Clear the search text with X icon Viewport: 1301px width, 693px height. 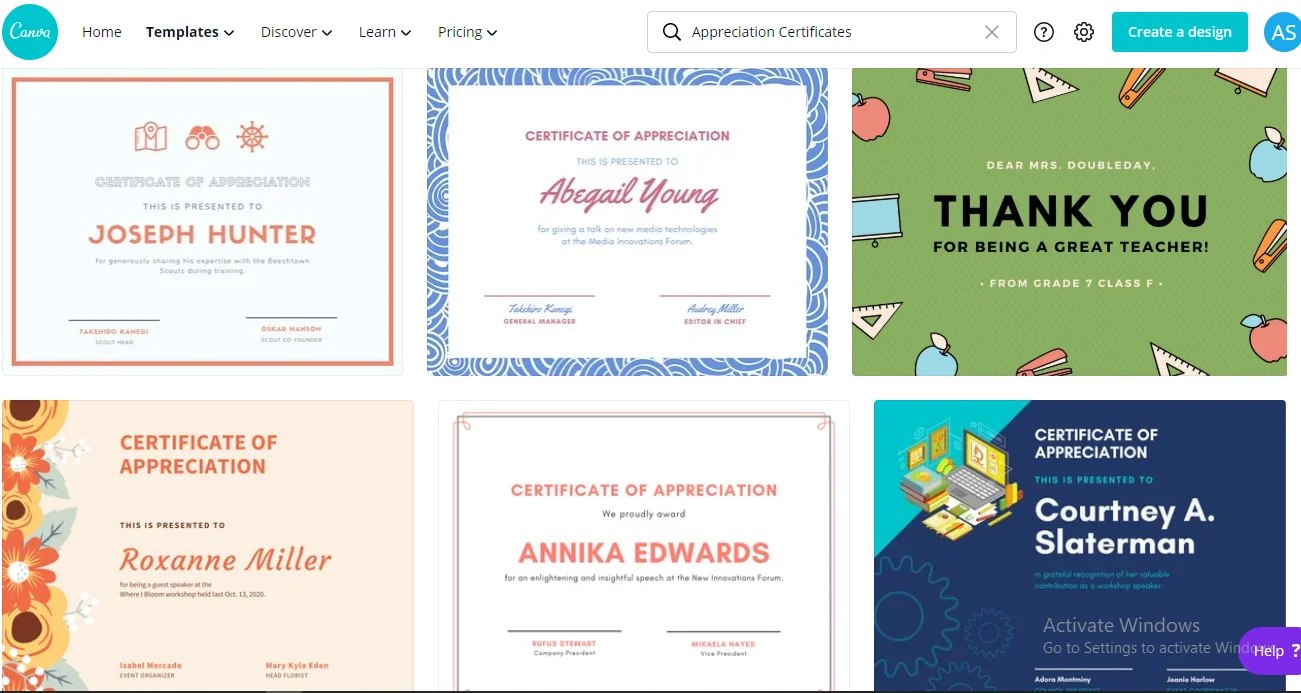(991, 32)
